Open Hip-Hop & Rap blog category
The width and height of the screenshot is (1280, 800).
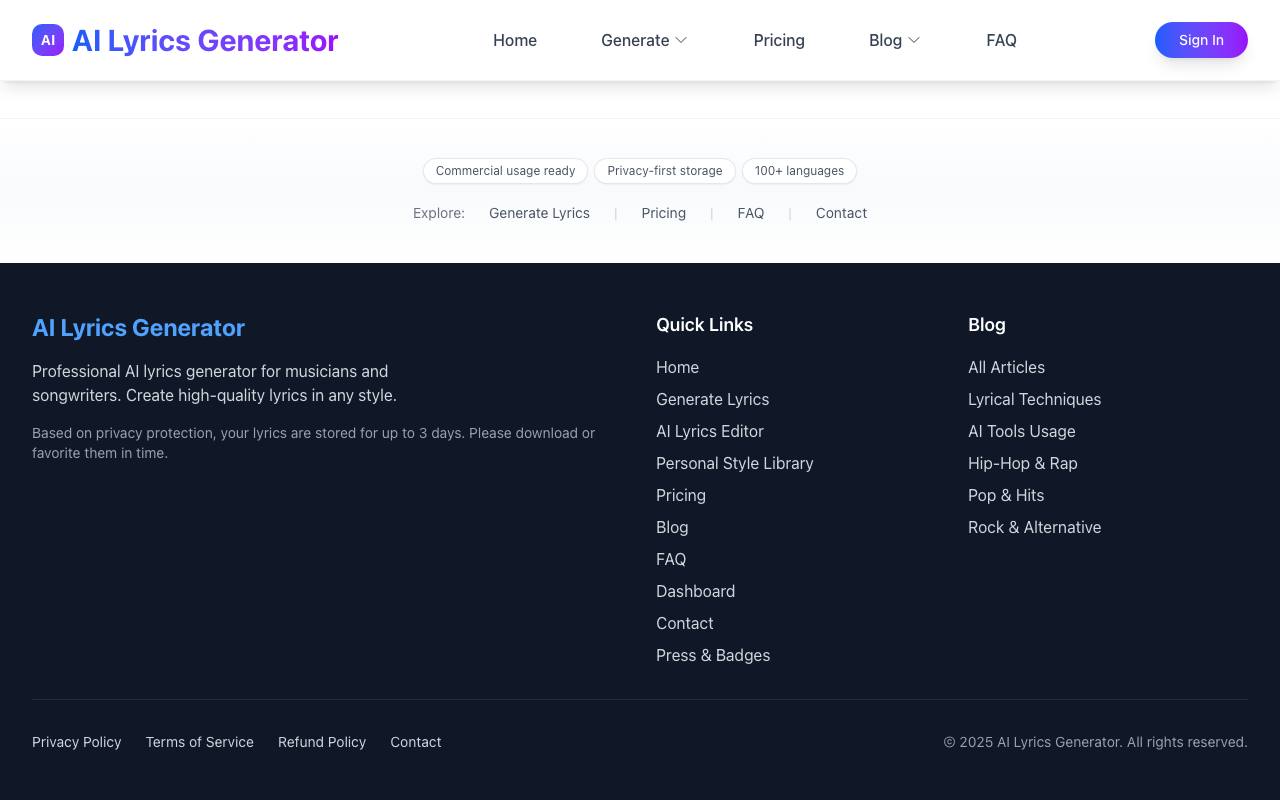[1022, 463]
